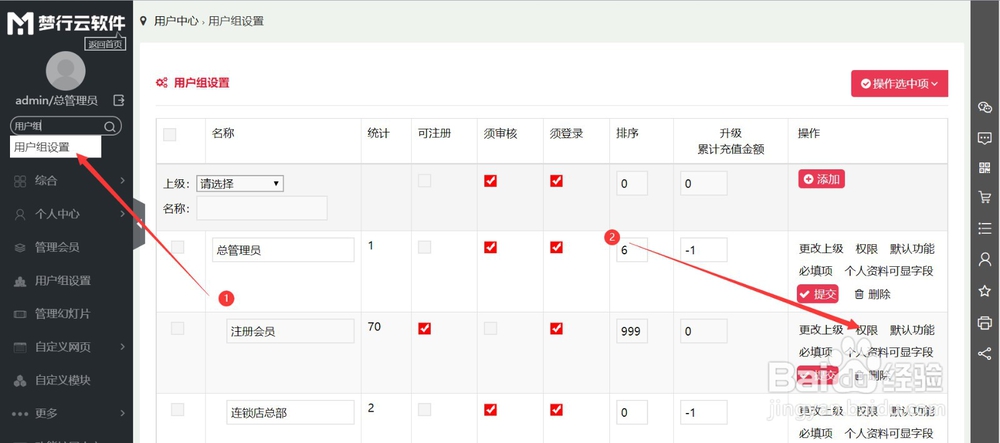Click the 梦行云软件 logo
Screen dimensions: 1000x443
point(66,24)
